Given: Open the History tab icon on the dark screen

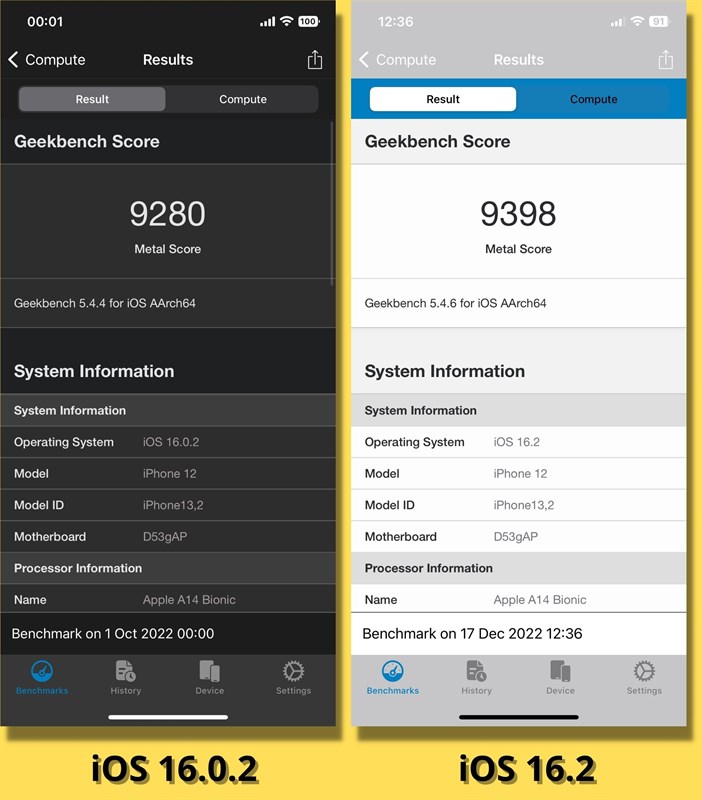Looking at the screenshot, I should point(126,671).
